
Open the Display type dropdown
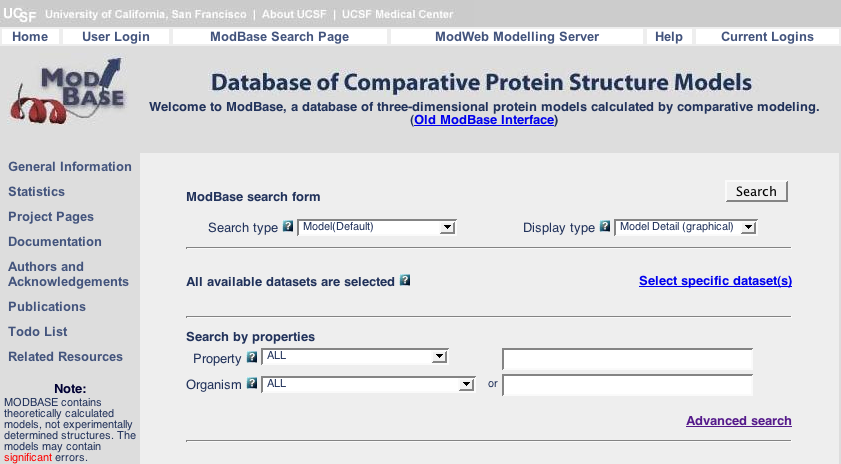click(x=686, y=227)
